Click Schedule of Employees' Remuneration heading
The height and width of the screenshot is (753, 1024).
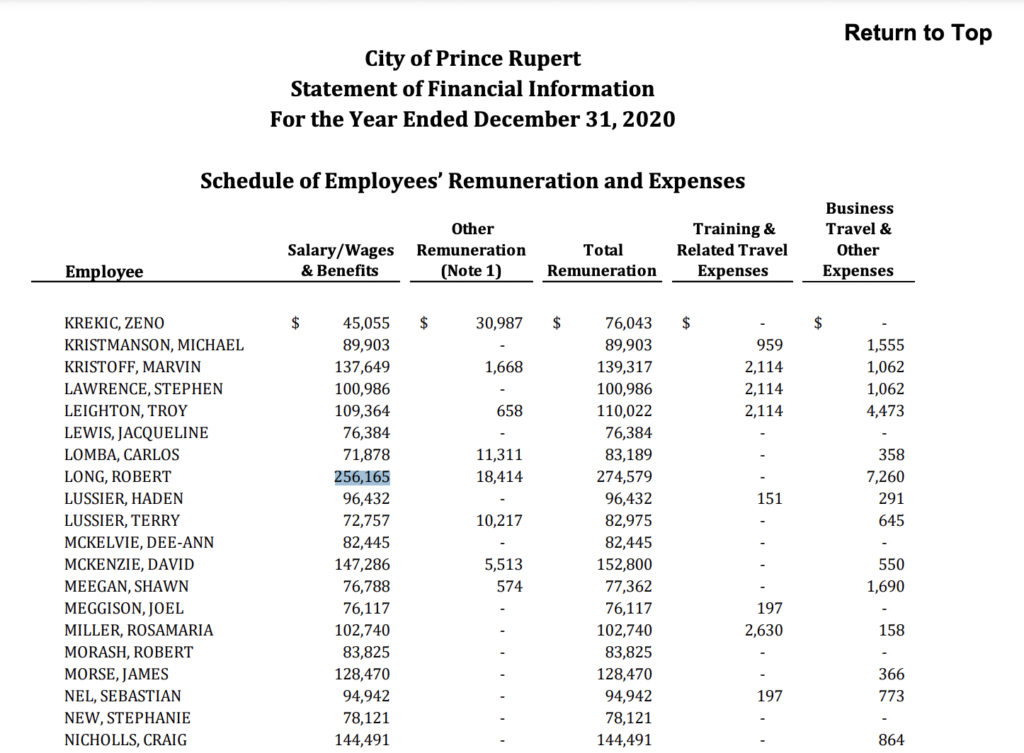click(473, 181)
